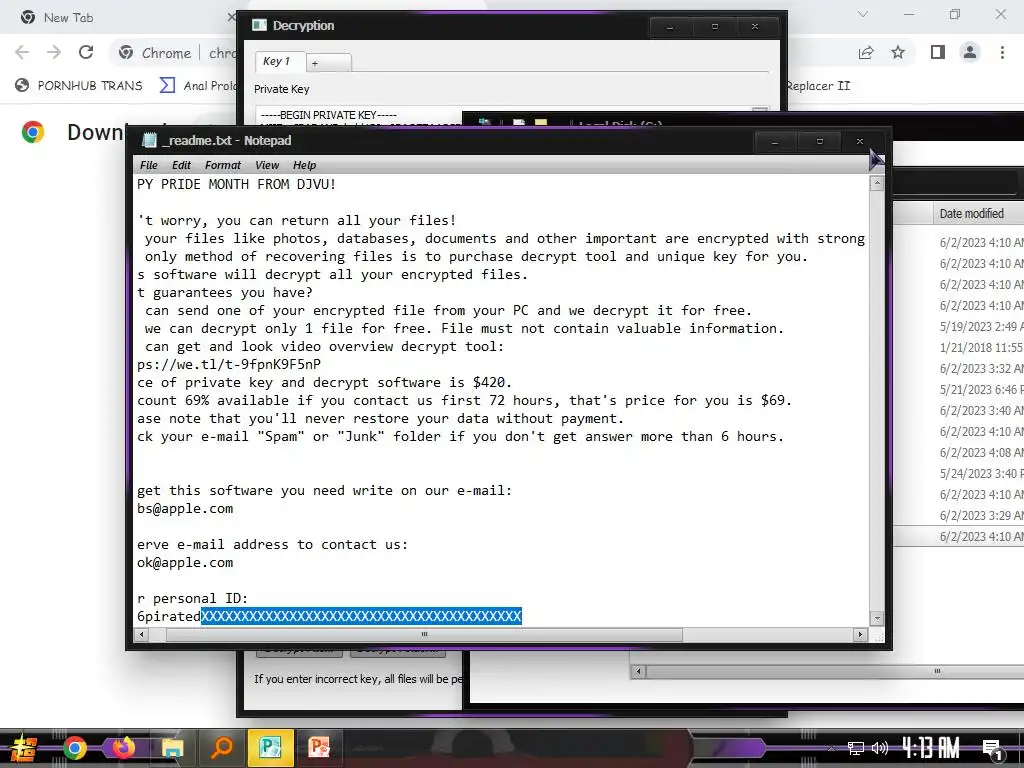Open the Chrome profile avatar menu
Image resolution: width=1024 pixels, height=768 pixels.
970,52
